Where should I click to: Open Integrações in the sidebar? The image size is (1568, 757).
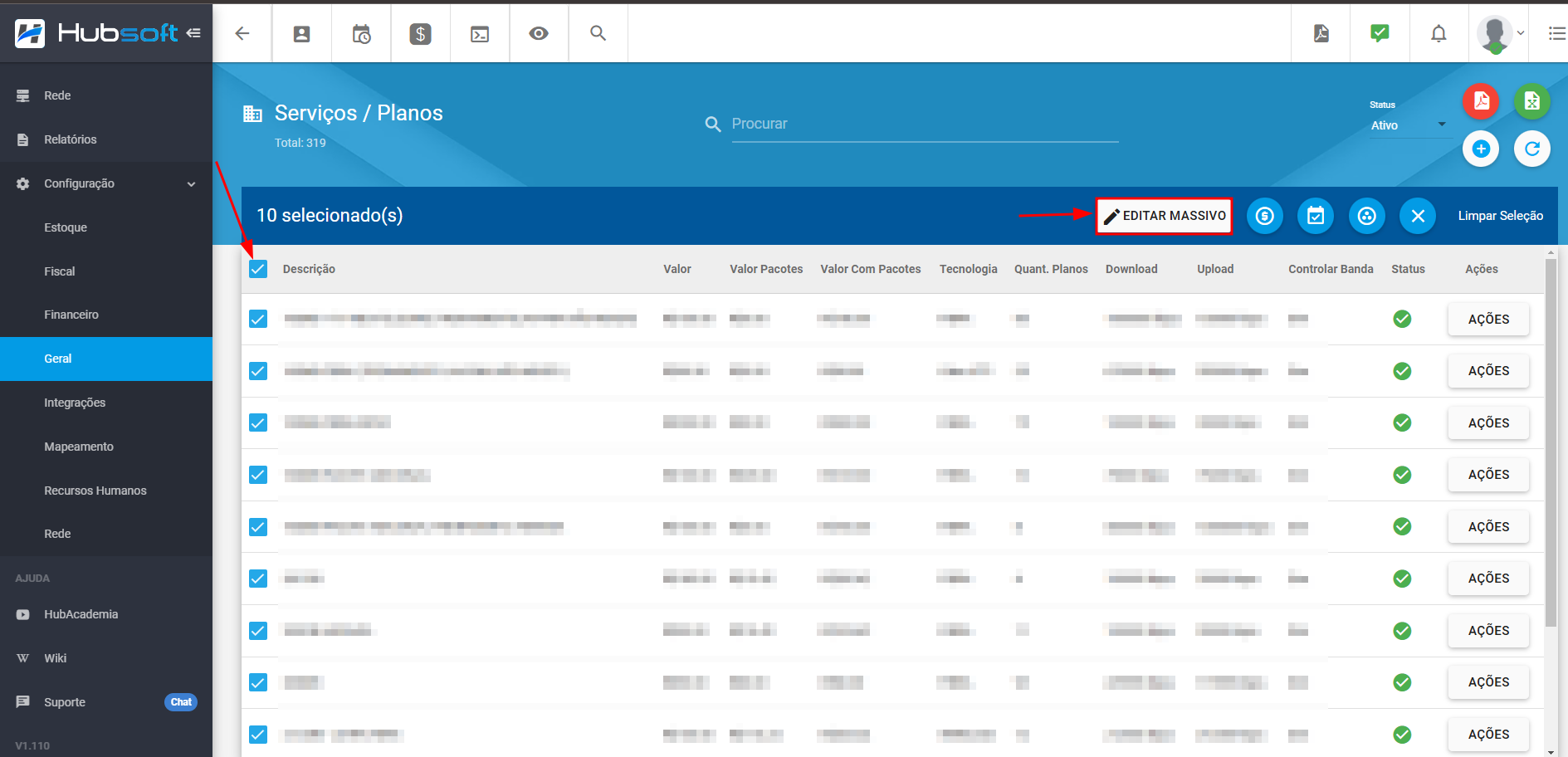point(106,403)
